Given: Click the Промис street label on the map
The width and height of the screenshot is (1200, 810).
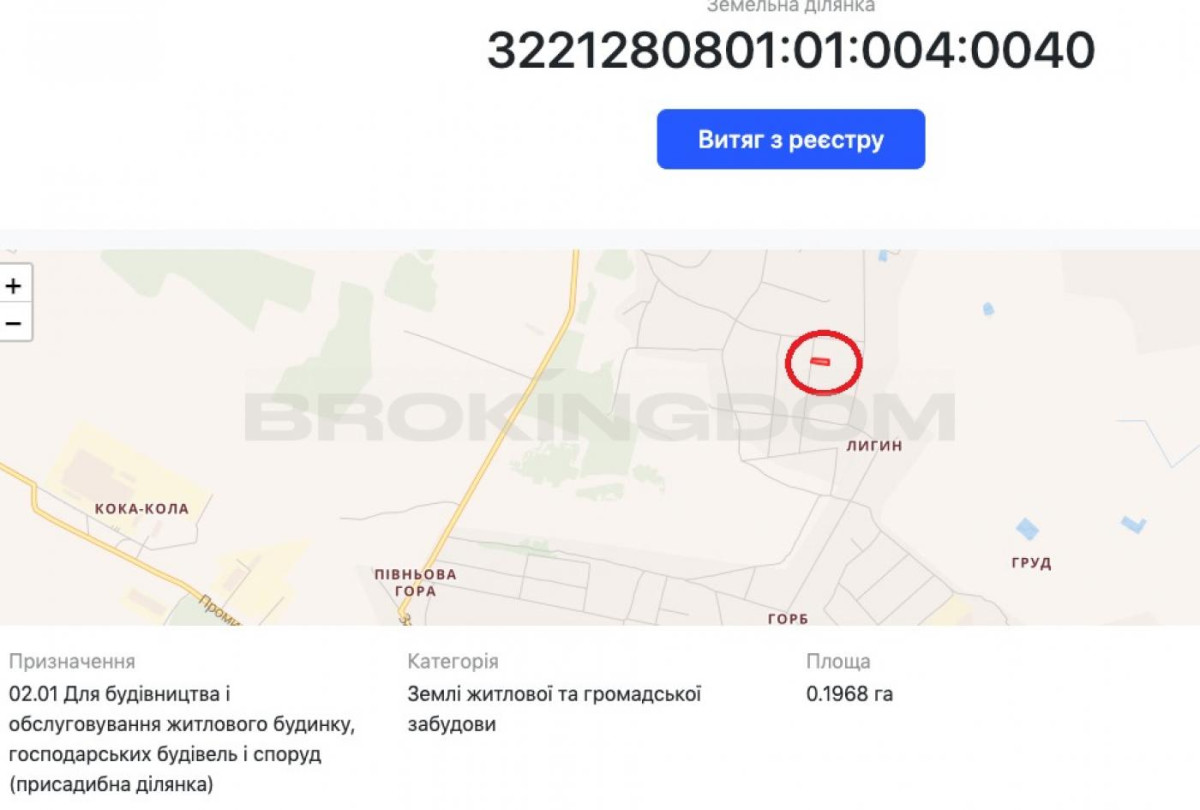Looking at the screenshot, I should pyautogui.click(x=220, y=610).
